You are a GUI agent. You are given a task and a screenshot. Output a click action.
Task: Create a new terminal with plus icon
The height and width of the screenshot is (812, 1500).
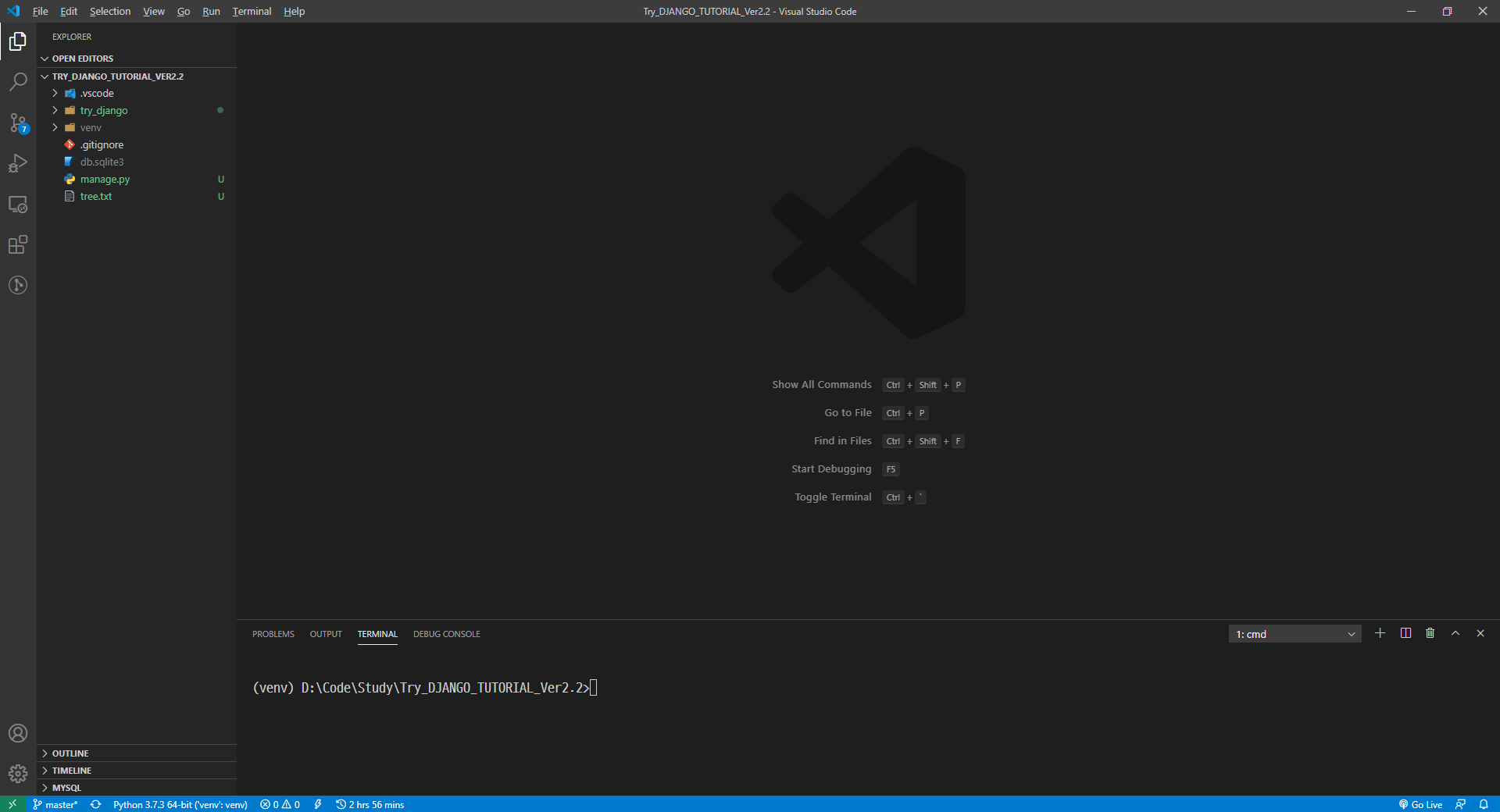point(1380,633)
